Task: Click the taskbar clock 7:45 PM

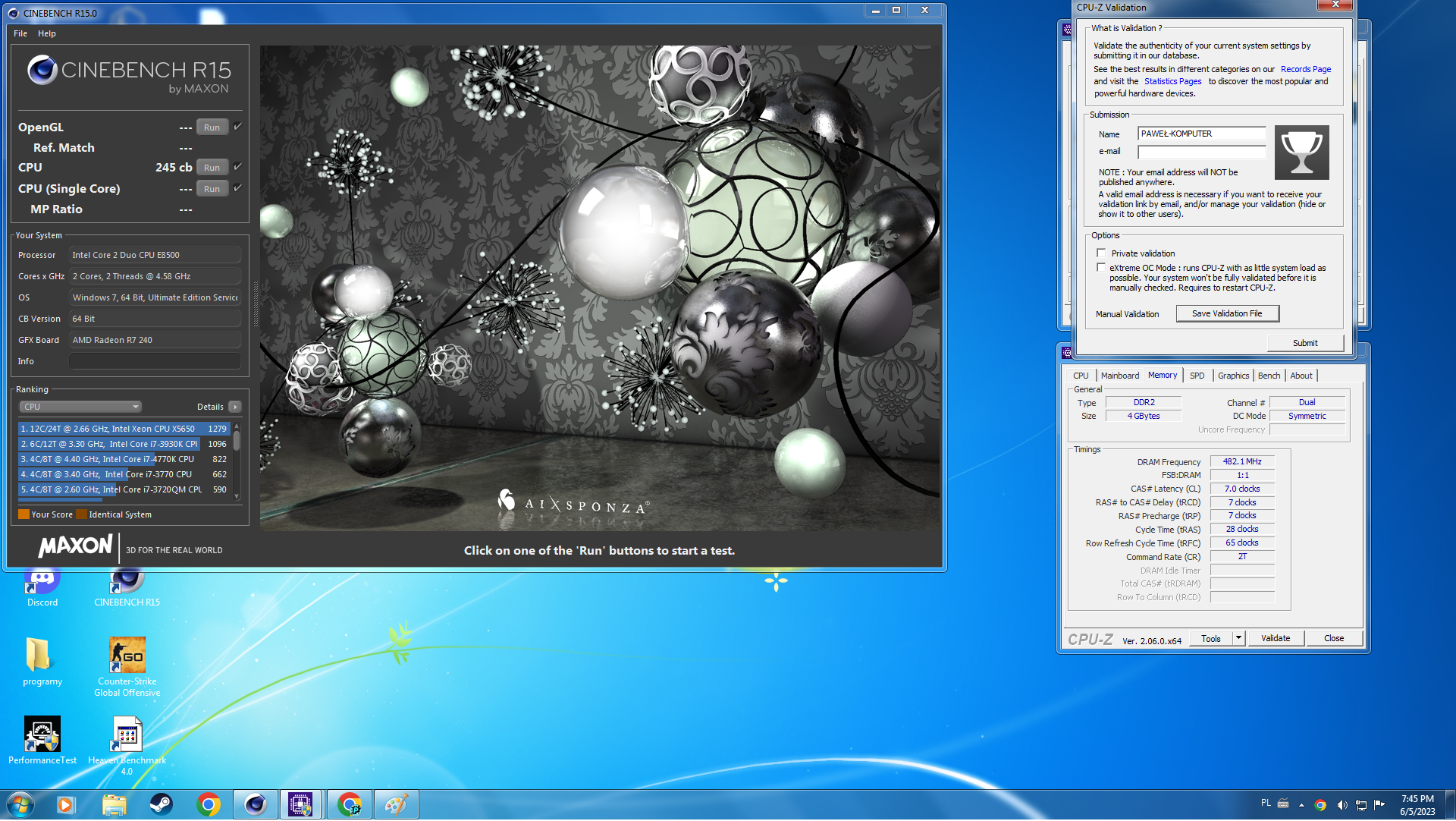Action: pyautogui.click(x=1417, y=805)
